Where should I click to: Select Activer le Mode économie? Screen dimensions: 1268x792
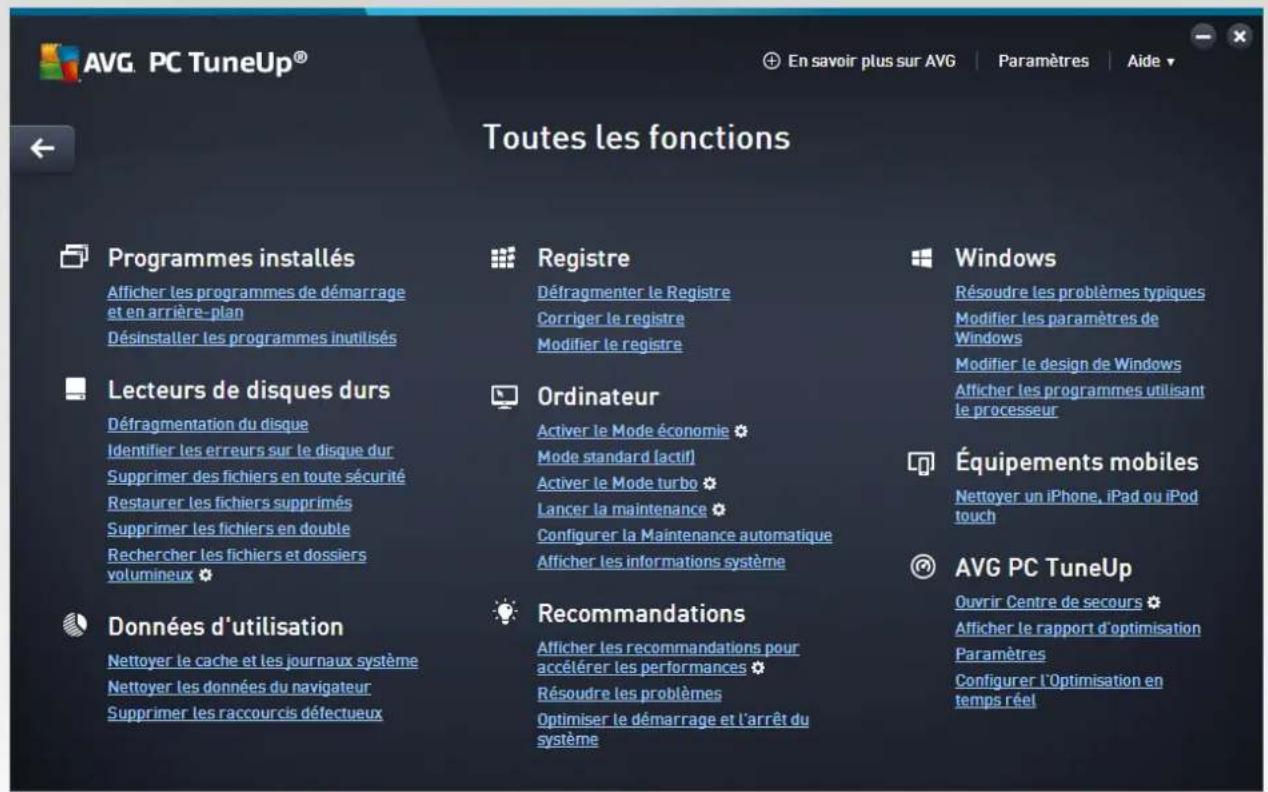click(x=633, y=431)
